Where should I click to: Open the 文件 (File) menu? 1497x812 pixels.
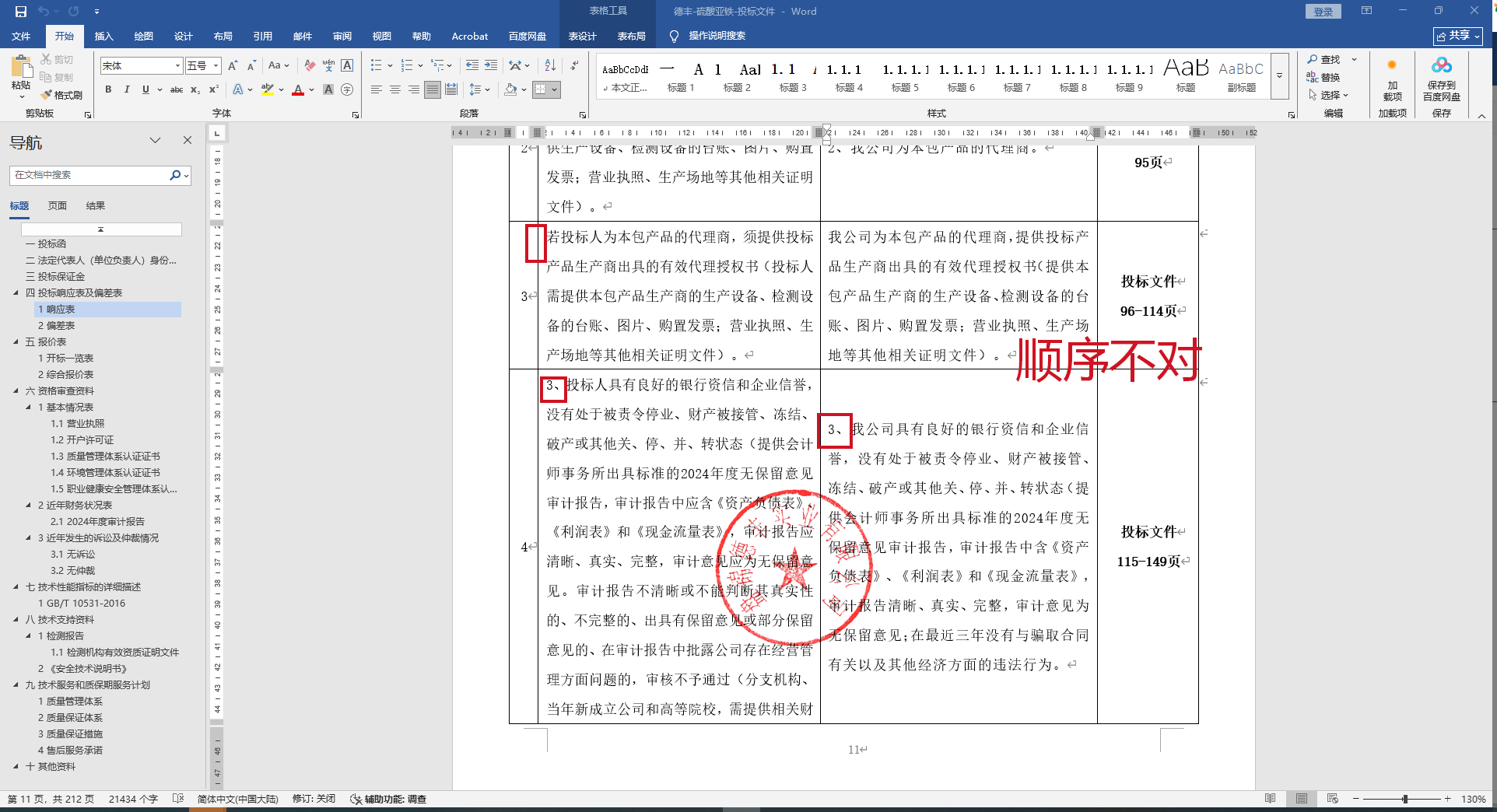point(21,36)
